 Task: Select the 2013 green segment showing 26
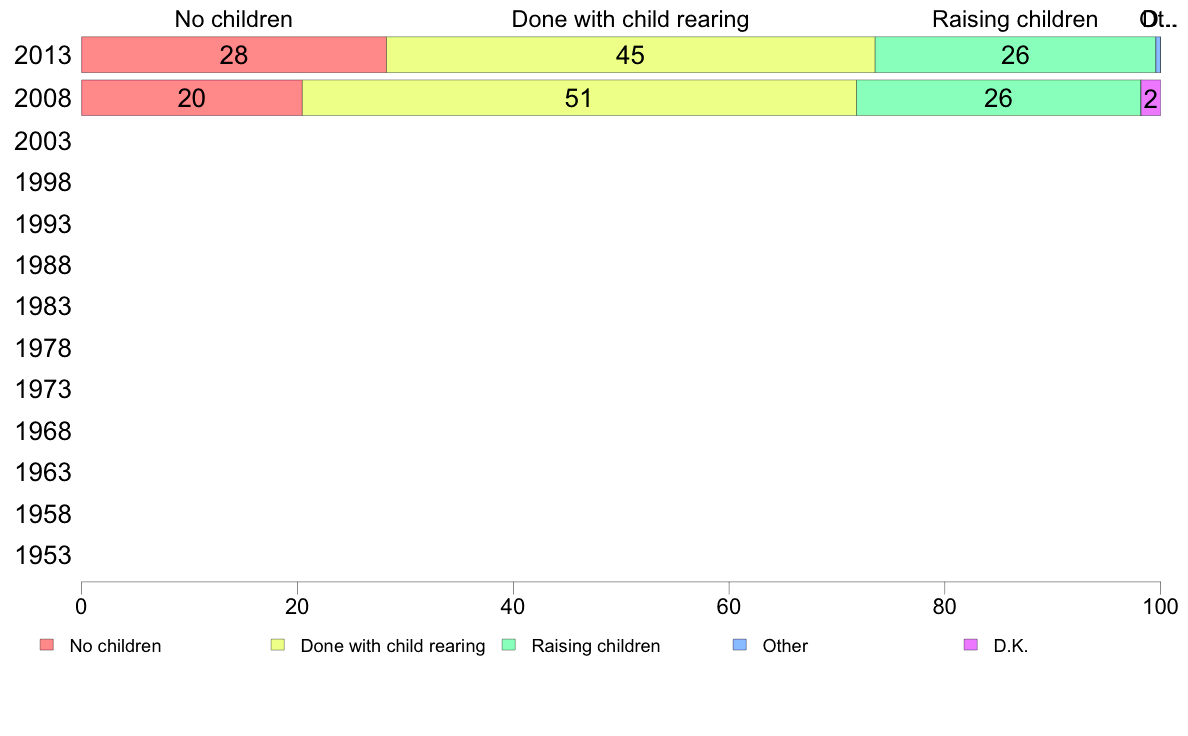click(1015, 55)
